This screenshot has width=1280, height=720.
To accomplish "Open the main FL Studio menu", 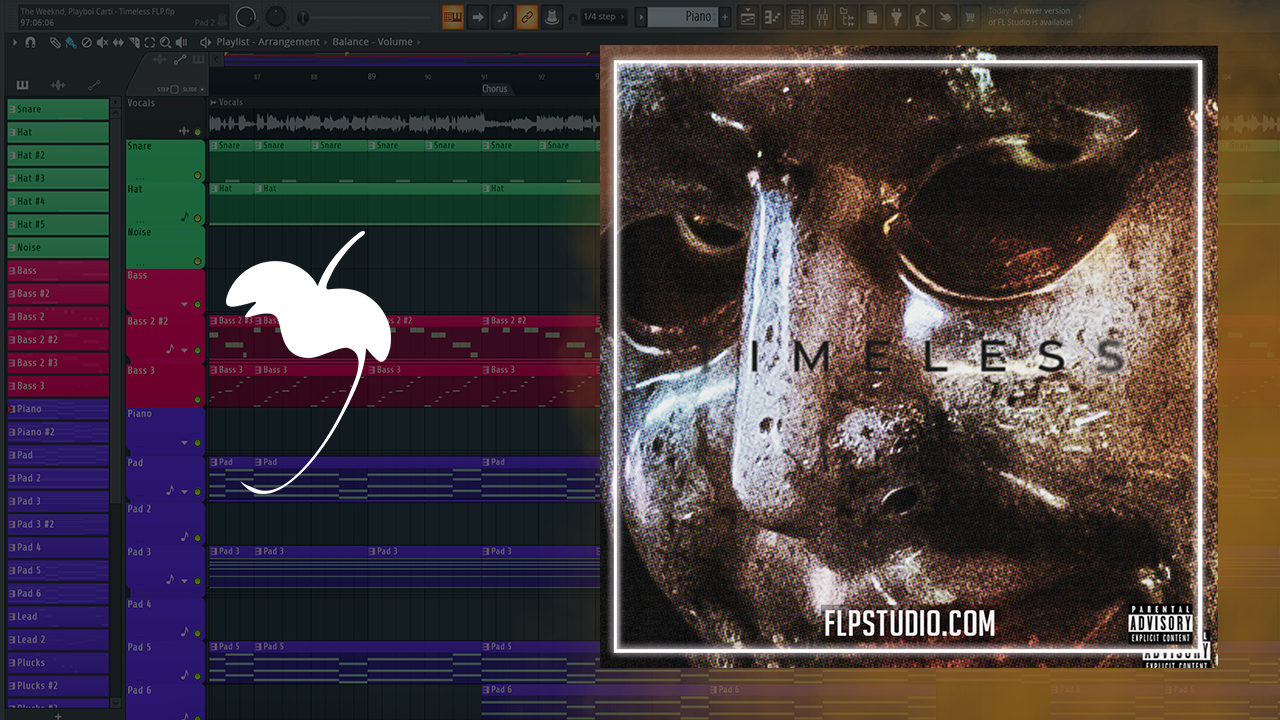I will point(10,15).
